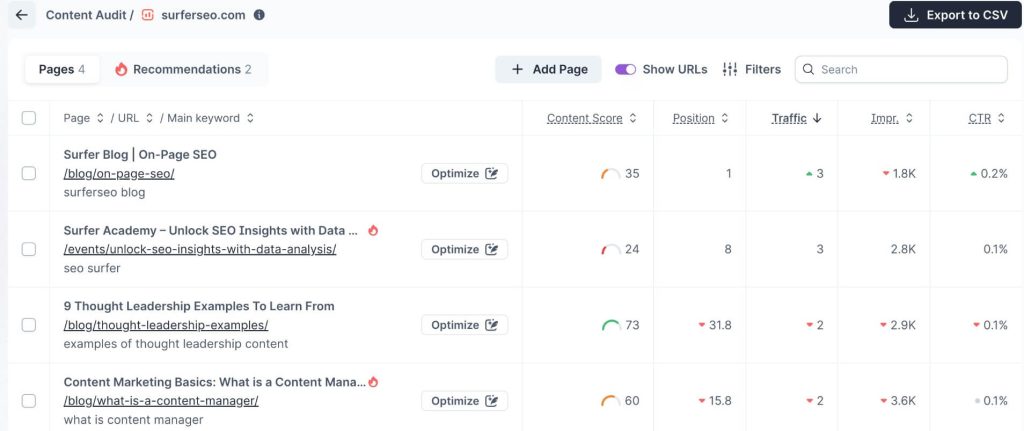Image resolution: width=1024 pixels, height=431 pixels.
Task: Click the magnifier icon in the search box
Action: point(809,69)
